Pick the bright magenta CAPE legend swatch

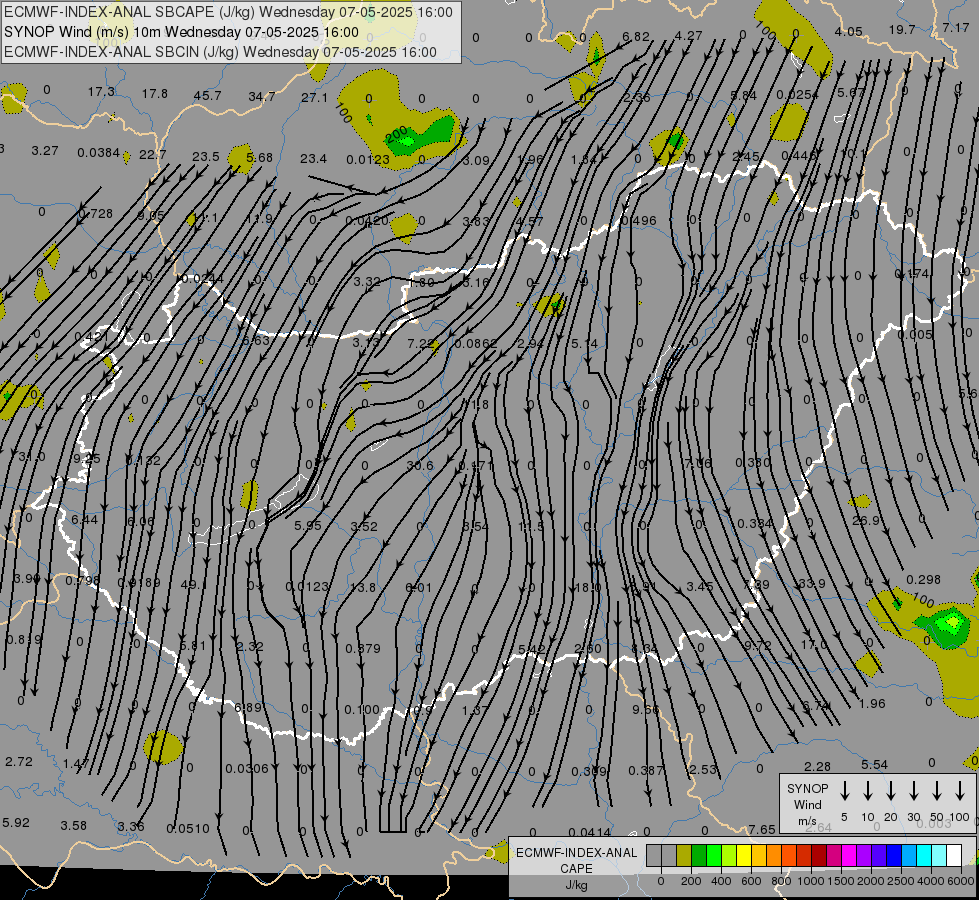click(x=849, y=855)
